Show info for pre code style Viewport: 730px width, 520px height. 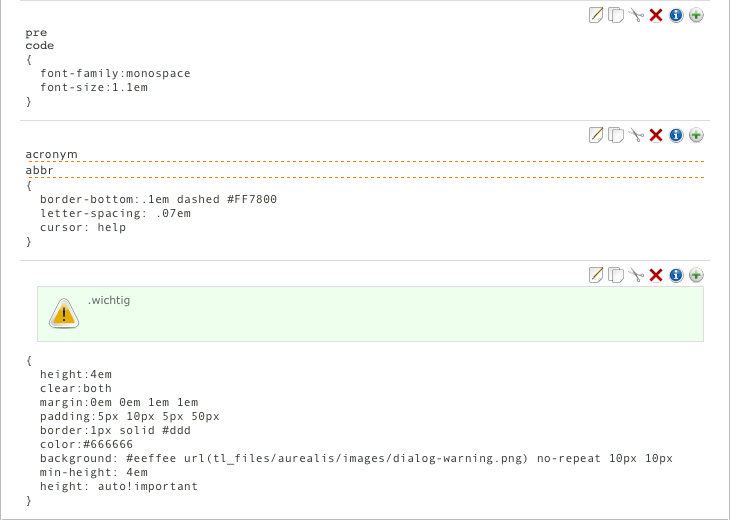pyautogui.click(x=676, y=15)
